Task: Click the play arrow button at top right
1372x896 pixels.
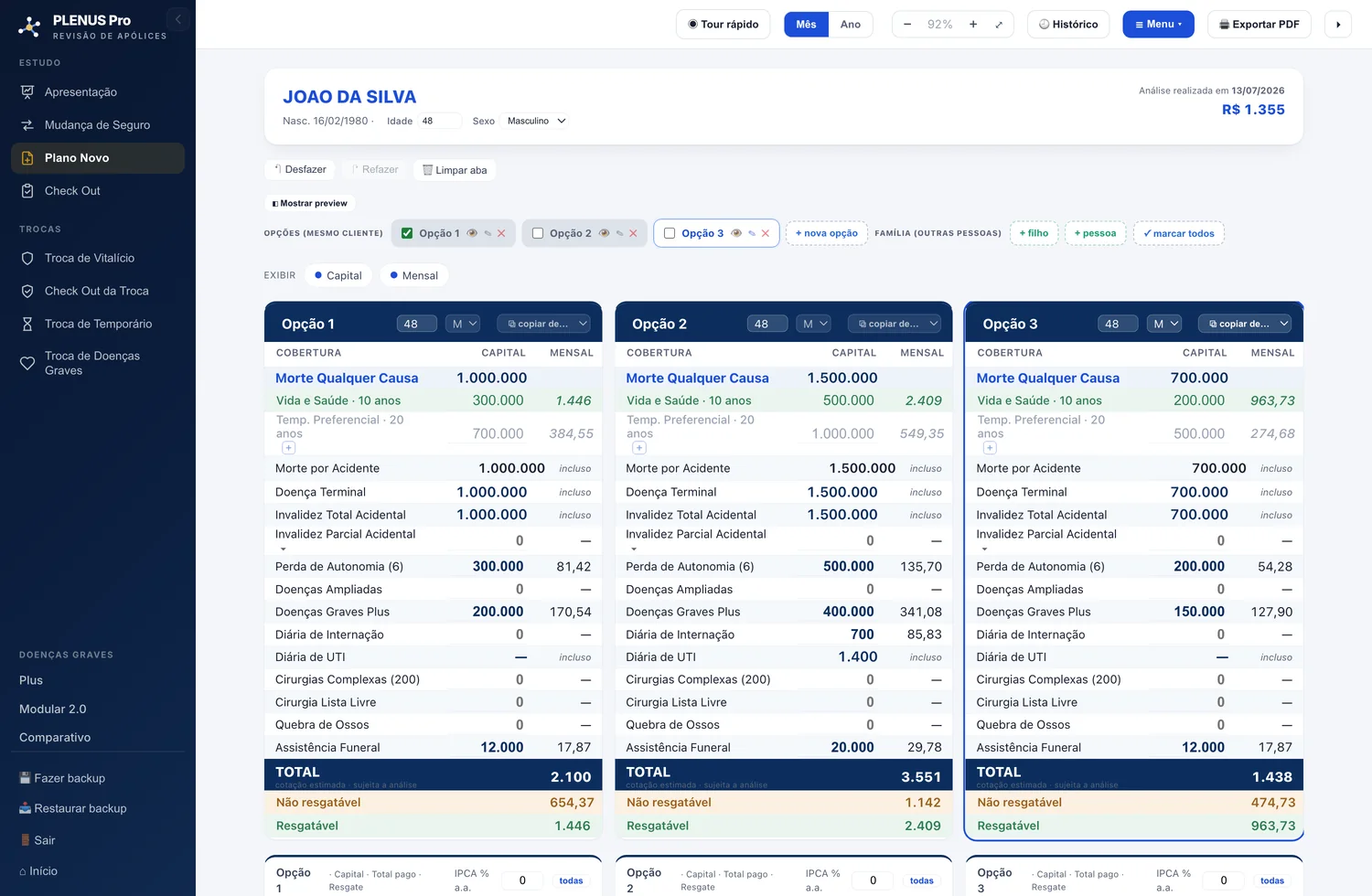Action: (x=1338, y=25)
